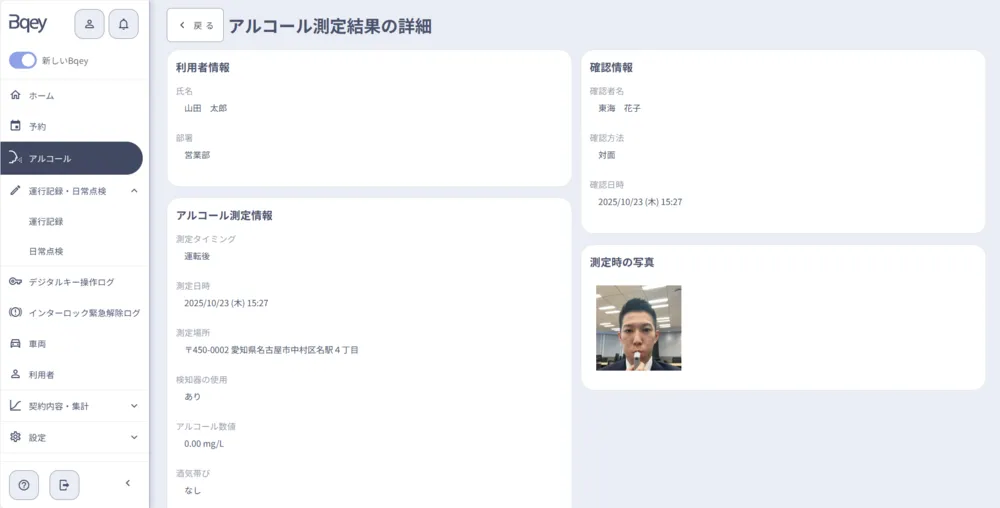Click the logout icon button
The height and width of the screenshot is (508, 1000).
point(64,485)
